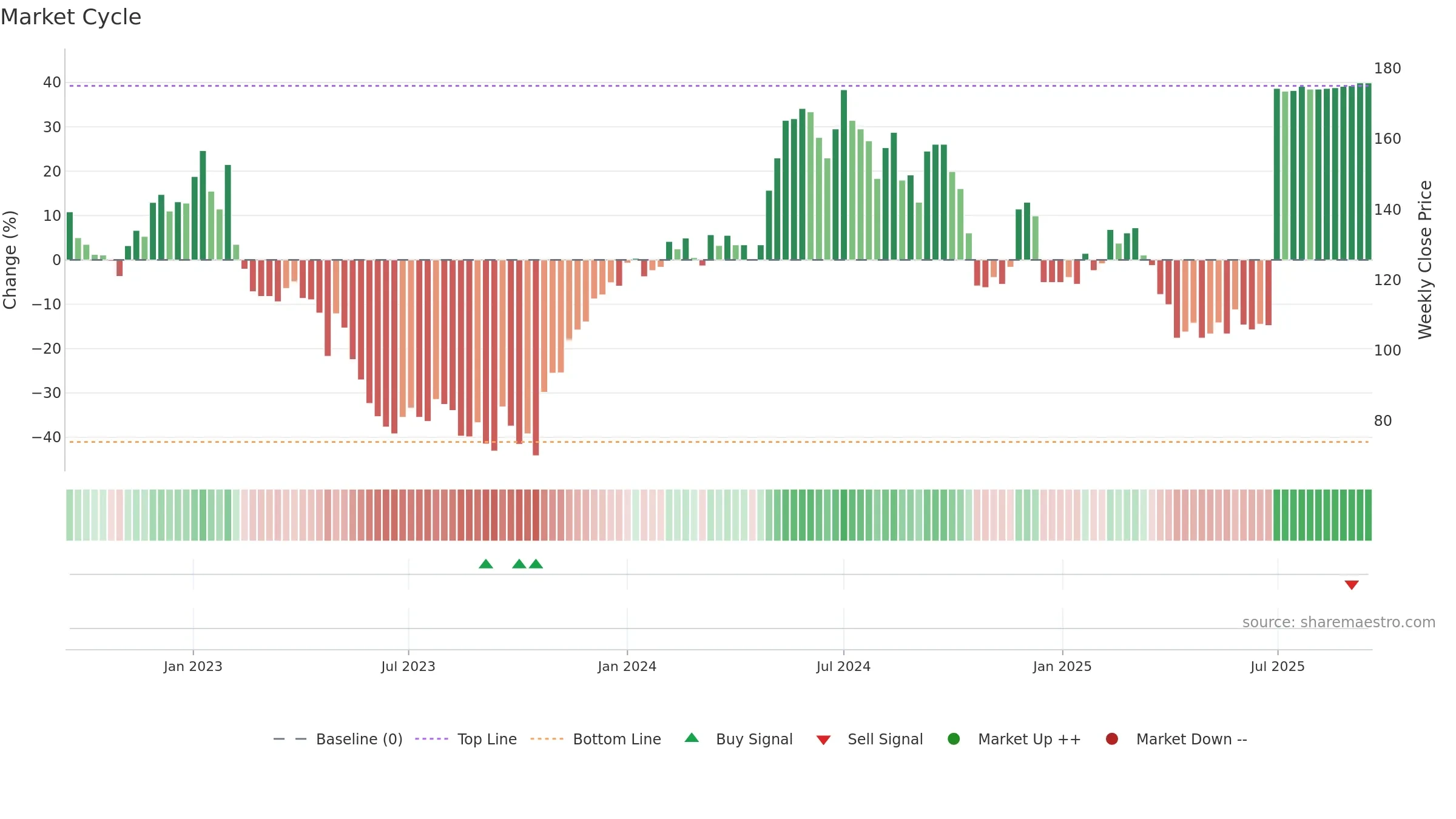
Task: Click the red sell signal marker near Jul 2025
Action: click(x=1352, y=585)
